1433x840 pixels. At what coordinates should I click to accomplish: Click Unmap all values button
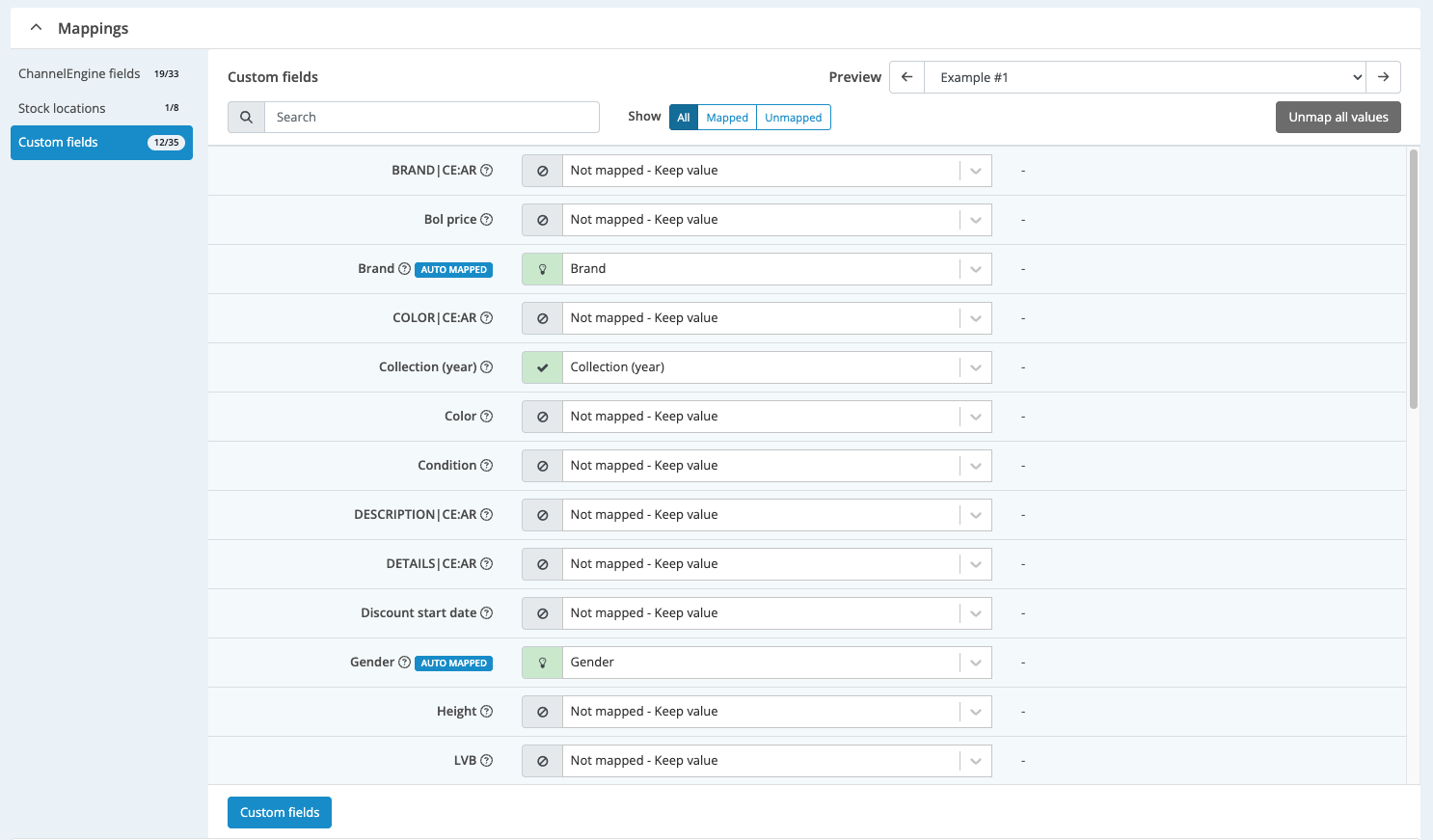pos(1338,118)
